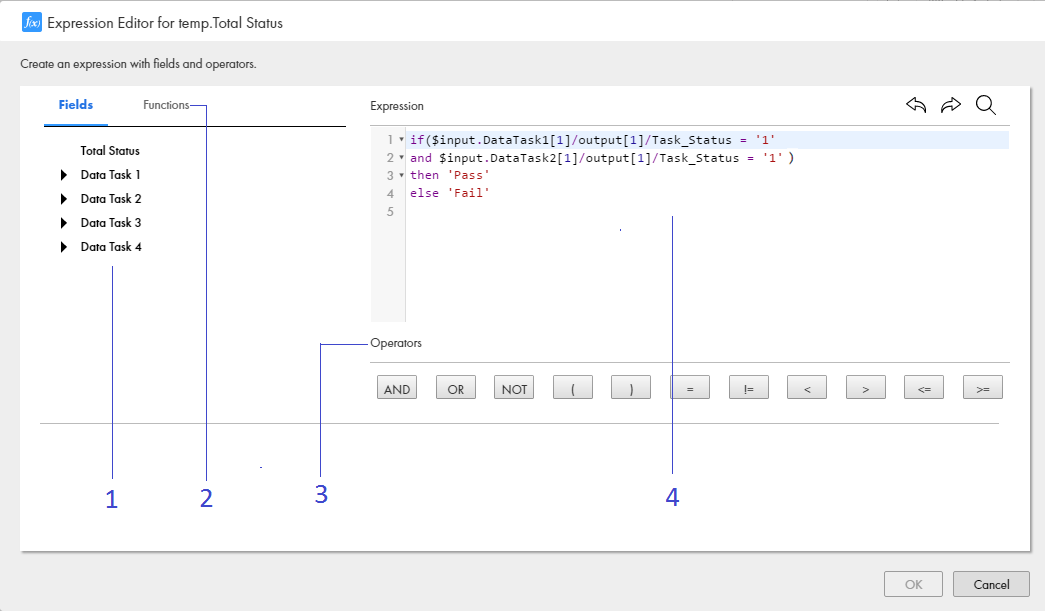Viewport: 1049px width, 611px height.
Task: Click the f(x) Expression Editor icon
Action: [x=31, y=22]
